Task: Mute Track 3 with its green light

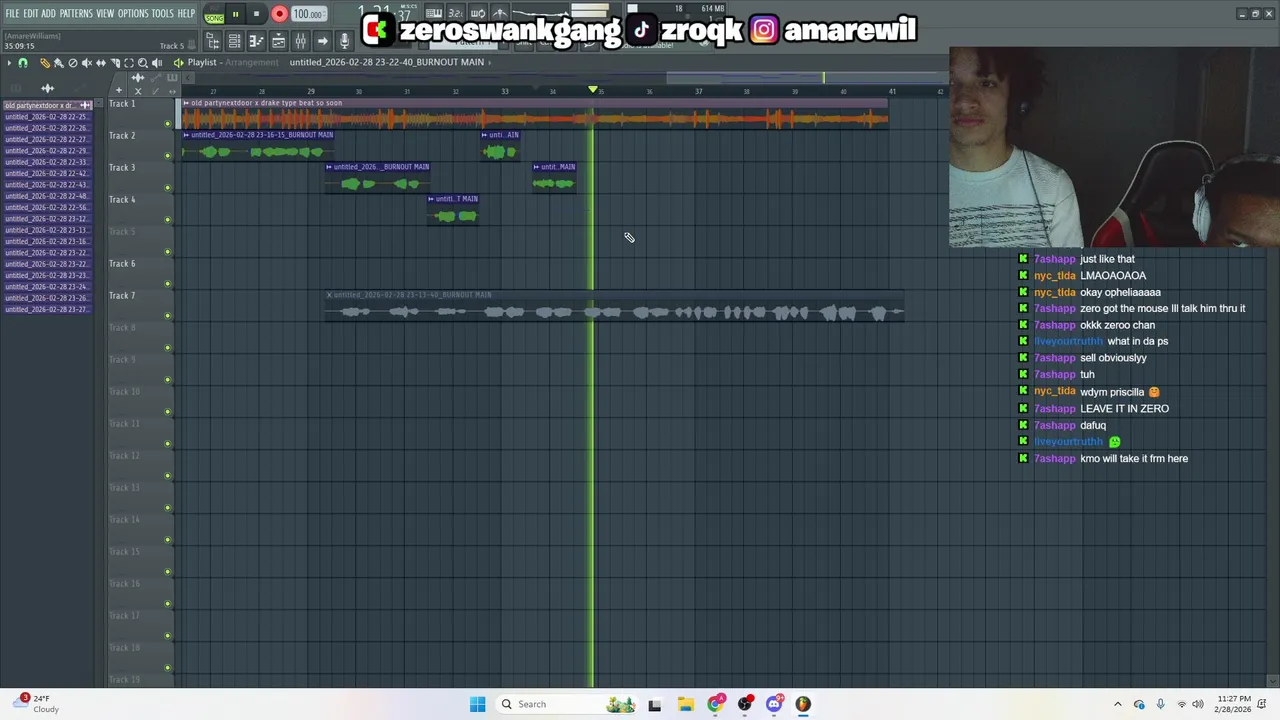Action: click(x=167, y=188)
